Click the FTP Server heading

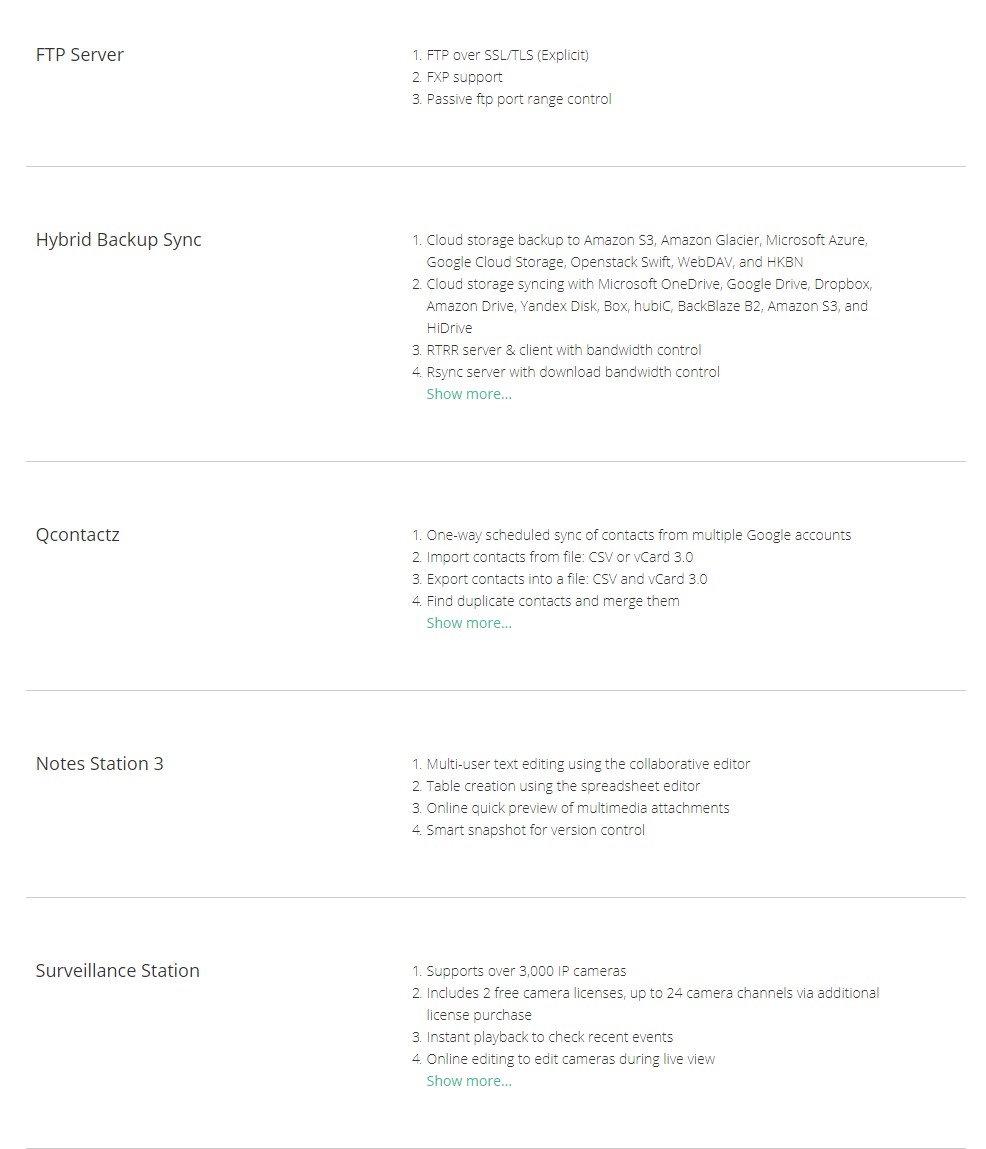tap(80, 55)
